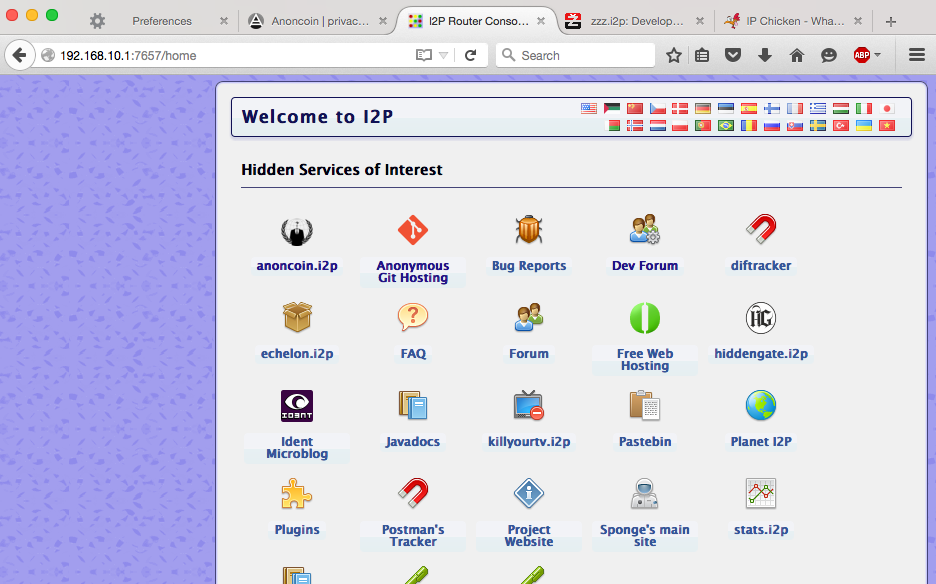
Task: Open the Project Website info icon
Action: click(x=529, y=493)
